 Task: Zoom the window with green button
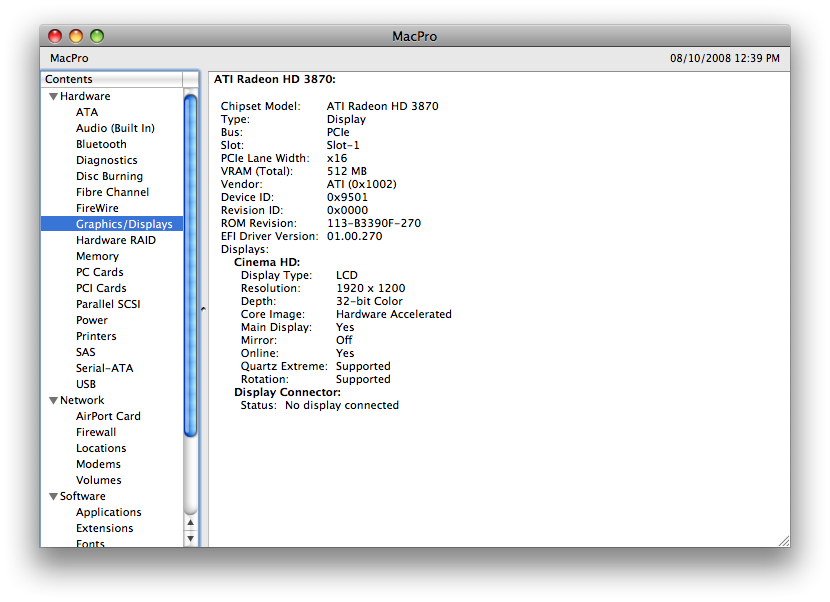(x=97, y=36)
